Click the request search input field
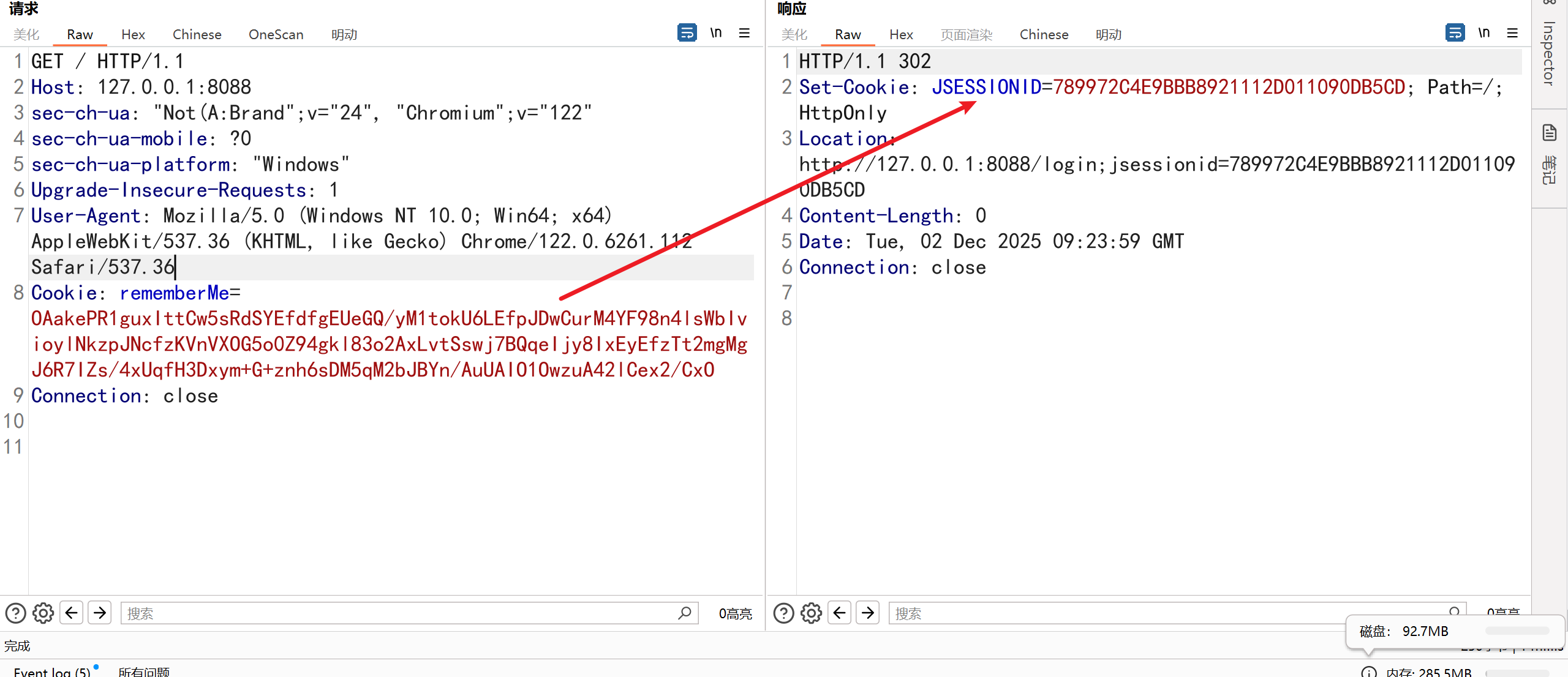This screenshot has height=677, width=1568. [398, 613]
